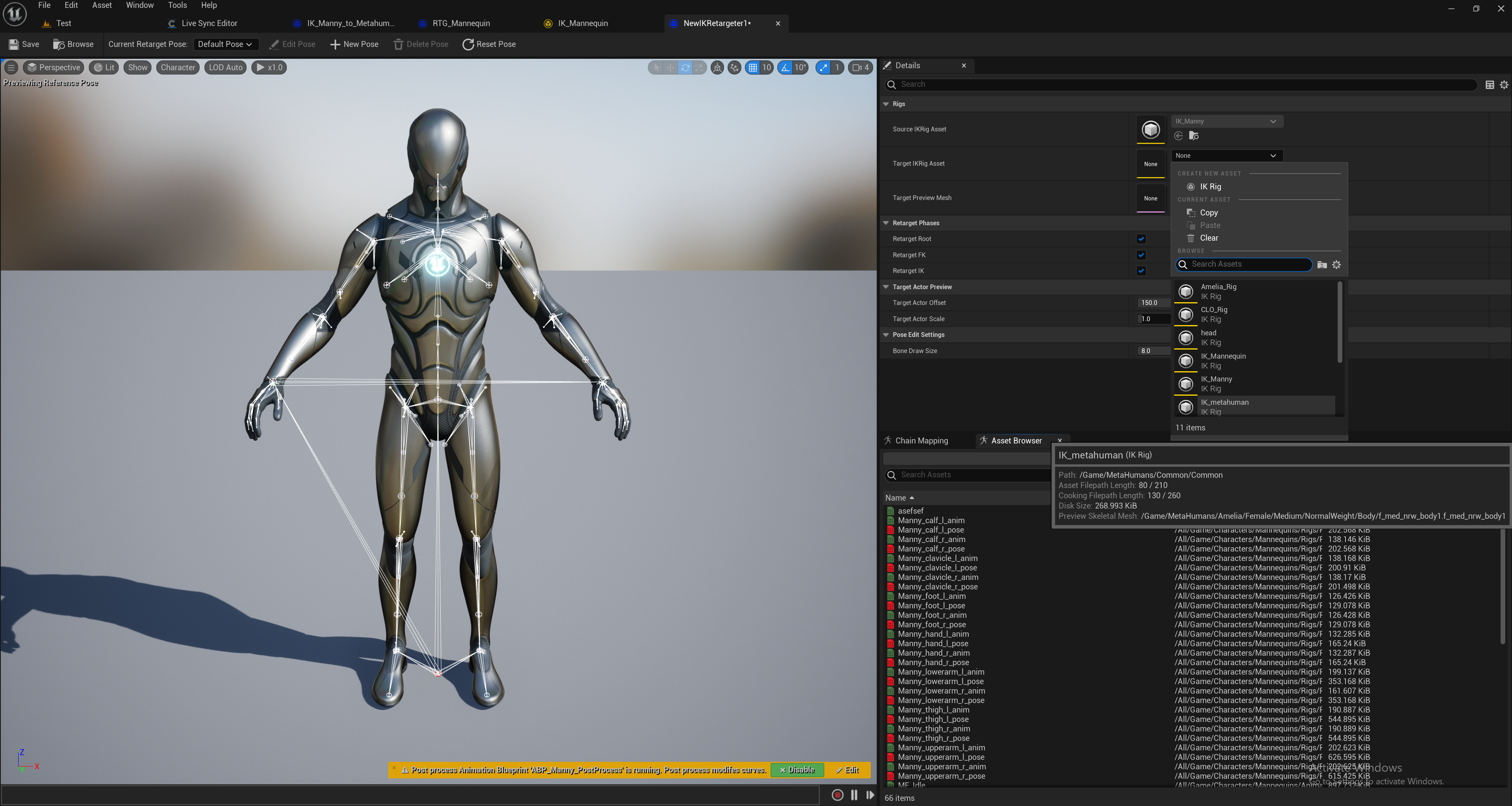1512x806 pixels.
Task: Uncheck the Retarget FK checkbox
Action: point(1140,255)
